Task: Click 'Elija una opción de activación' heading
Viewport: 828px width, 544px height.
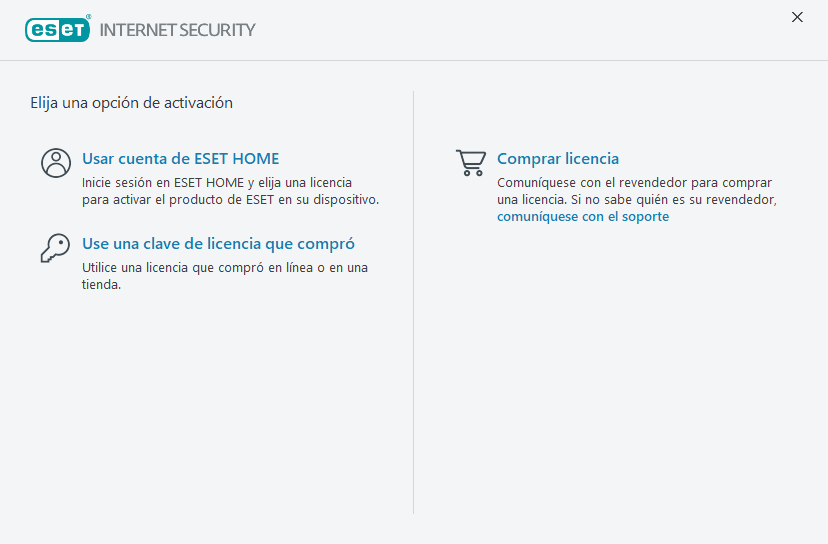Action: pos(131,102)
